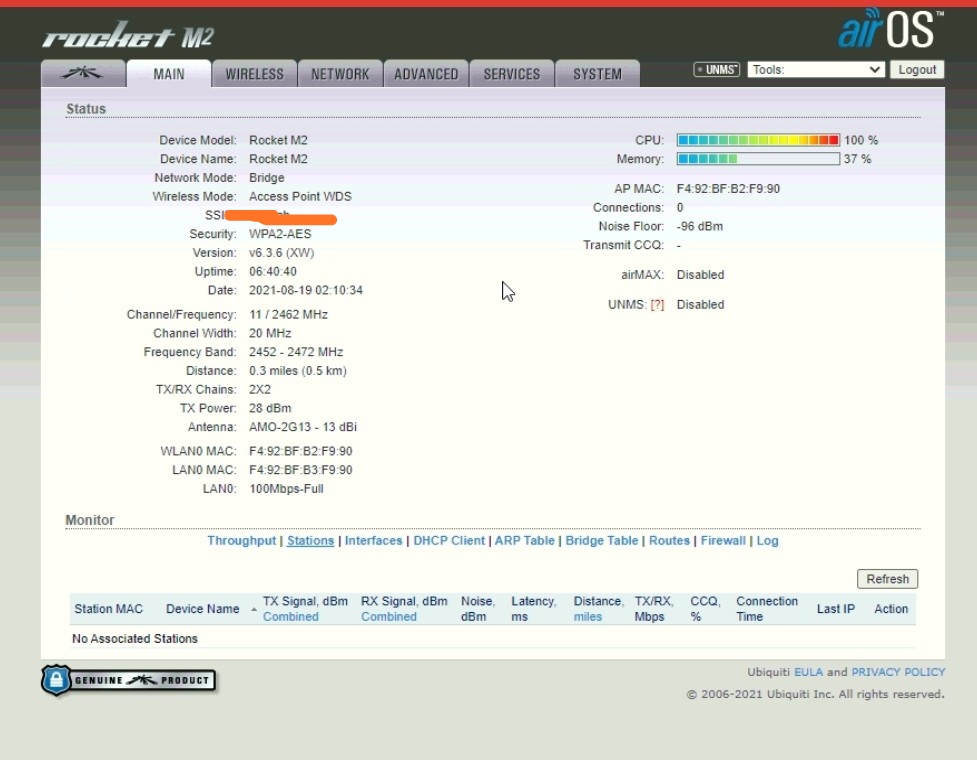Click the Noise, dBm column header
This screenshot has width=977, height=760.
pyautogui.click(x=478, y=609)
